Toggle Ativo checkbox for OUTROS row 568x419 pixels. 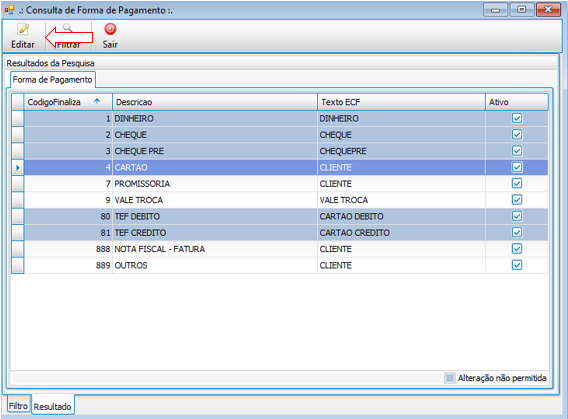(x=517, y=265)
